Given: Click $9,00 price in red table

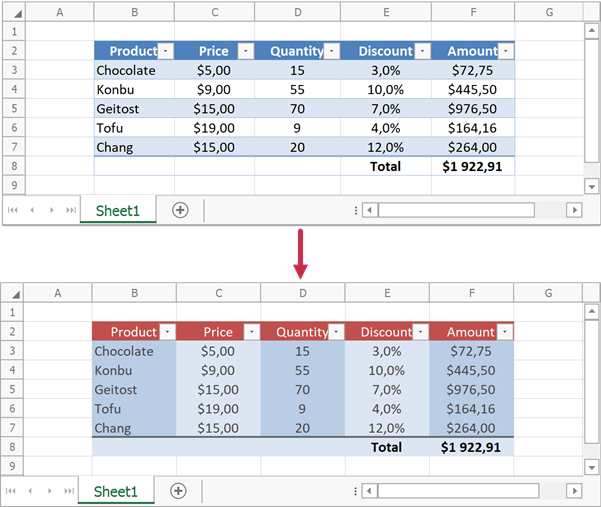Looking at the screenshot, I should click(218, 371).
